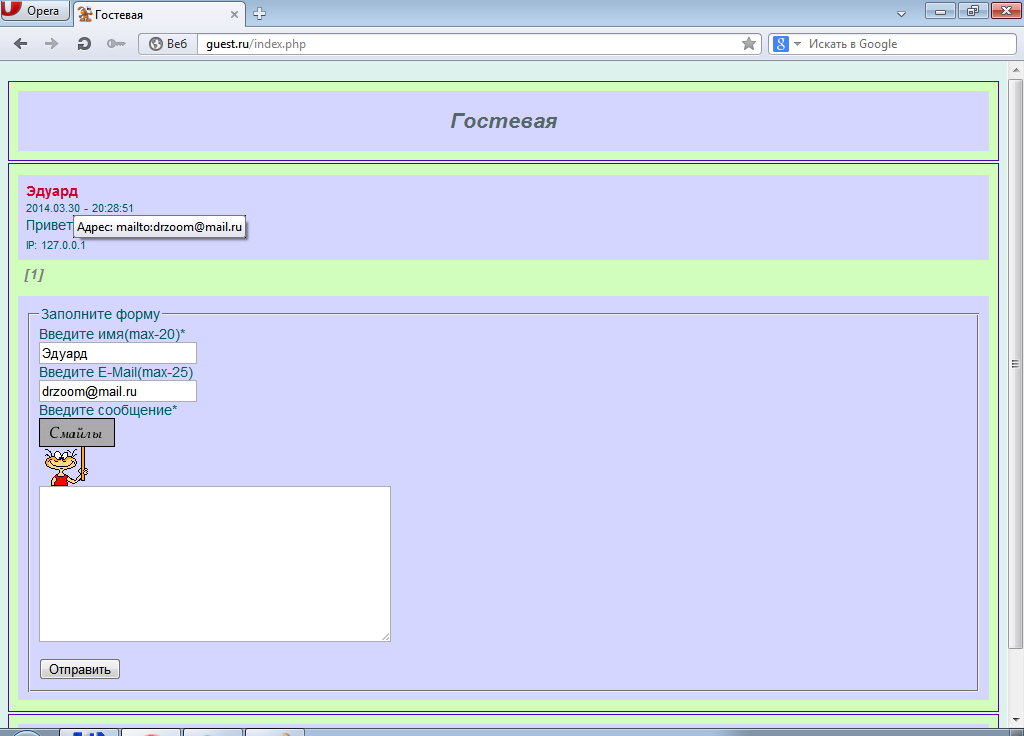Click the E-Mail field with drzoom@mail.ru
The image size is (1024, 736).
tap(118, 391)
